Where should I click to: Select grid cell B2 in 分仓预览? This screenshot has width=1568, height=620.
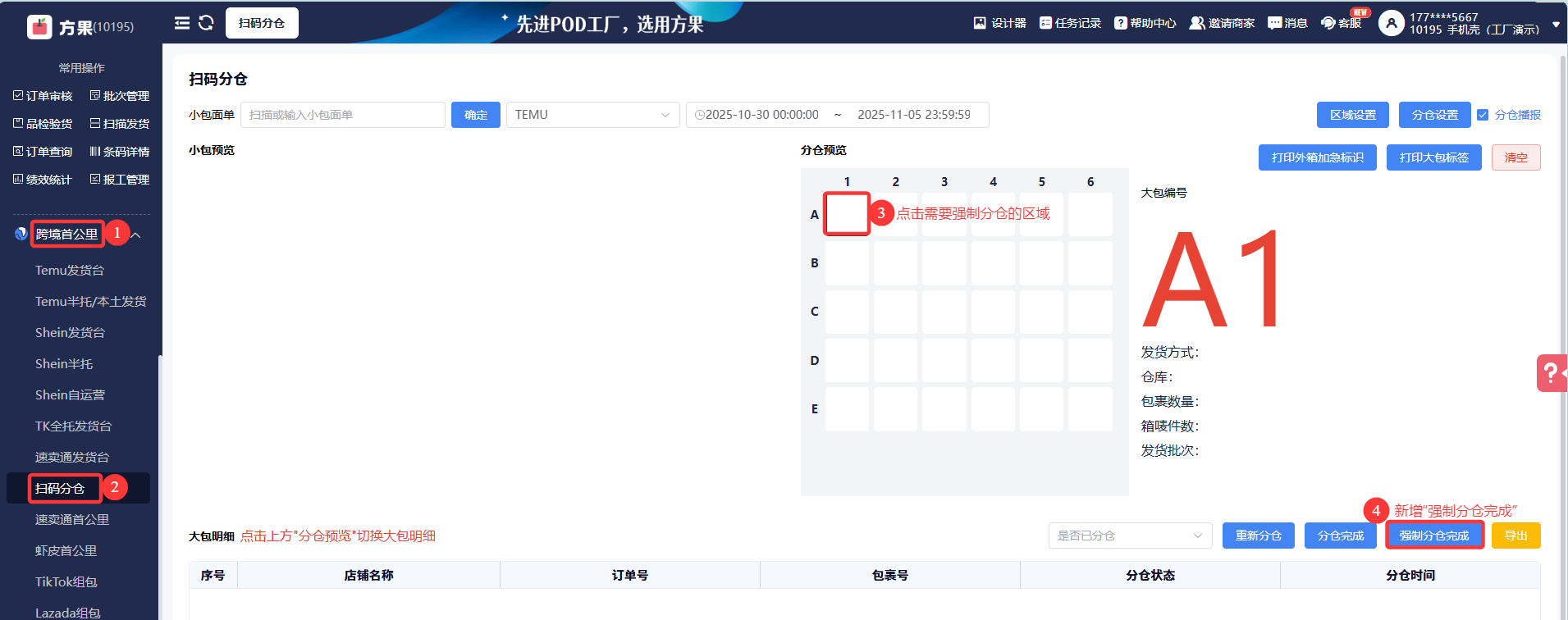pyautogui.click(x=895, y=263)
